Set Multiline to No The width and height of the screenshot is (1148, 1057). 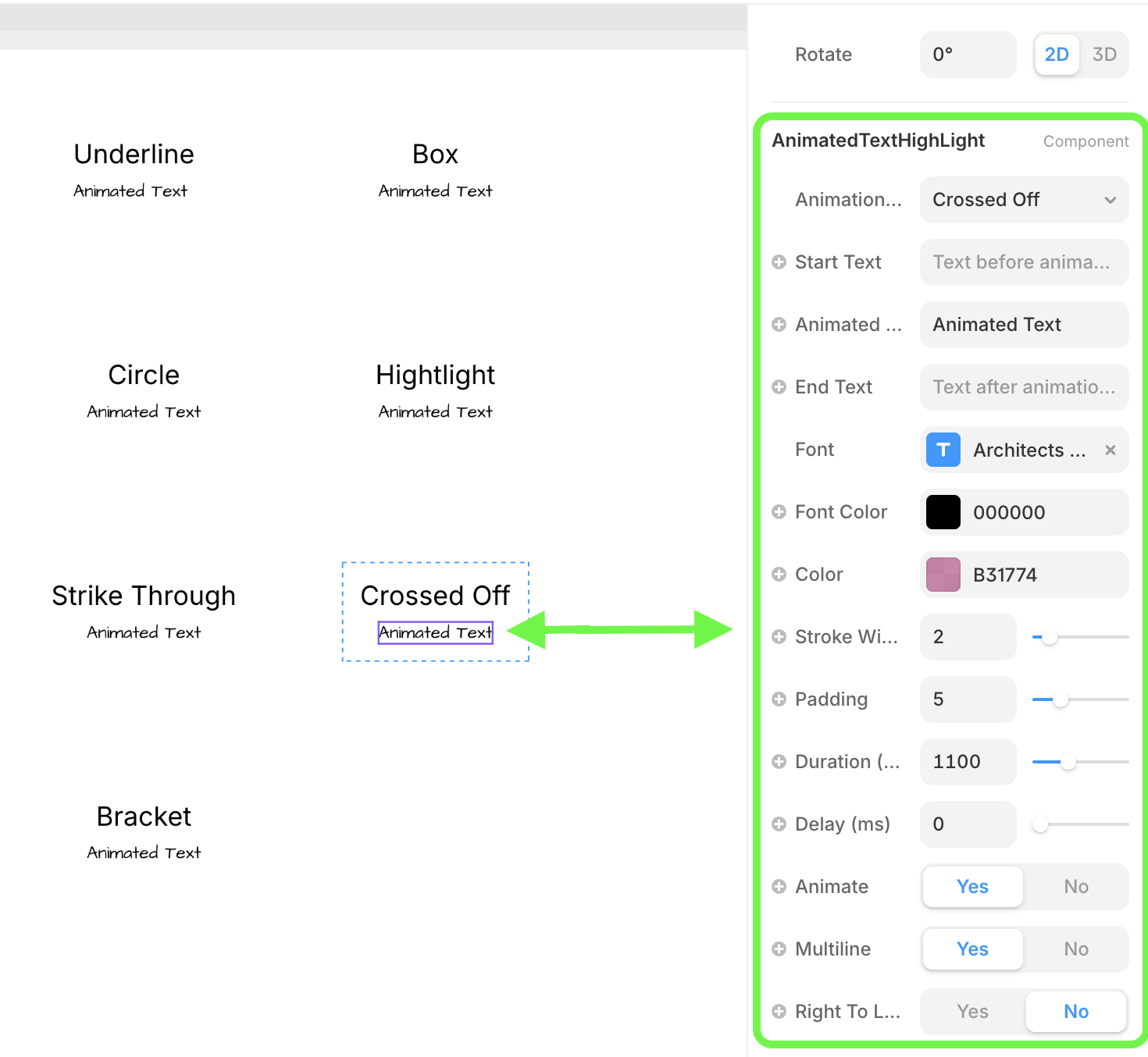tap(1075, 949)
